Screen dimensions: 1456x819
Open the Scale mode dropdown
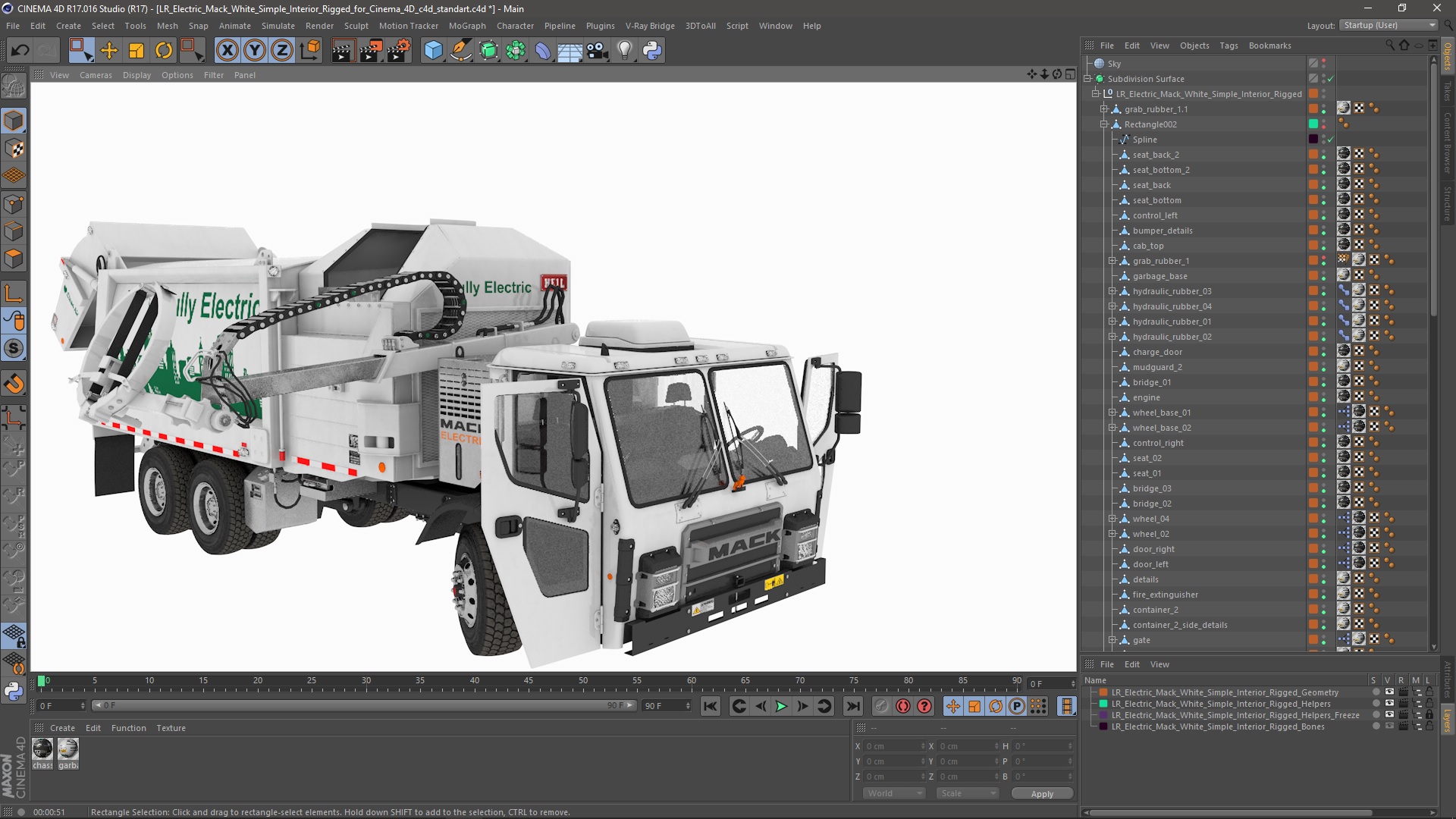coord(967,793)
